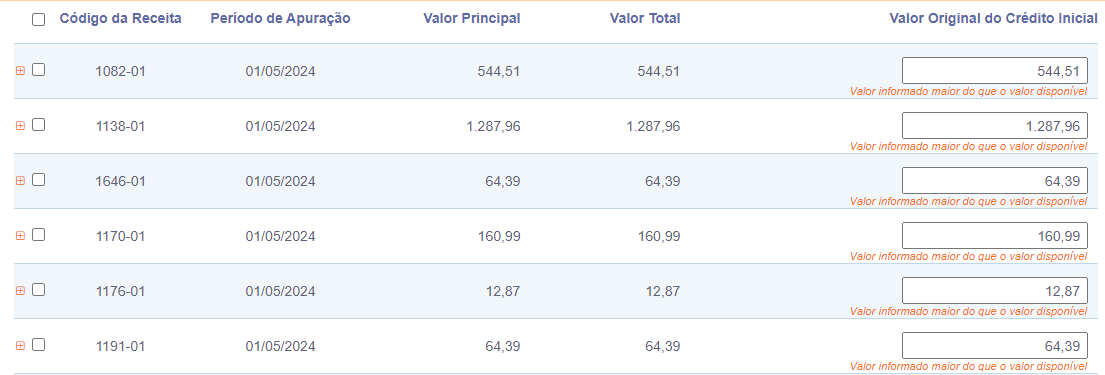The width and height of the screenshot is (1105, 375).
Task: Check the box for receita 1082-01
Action: tap(39, 70)
